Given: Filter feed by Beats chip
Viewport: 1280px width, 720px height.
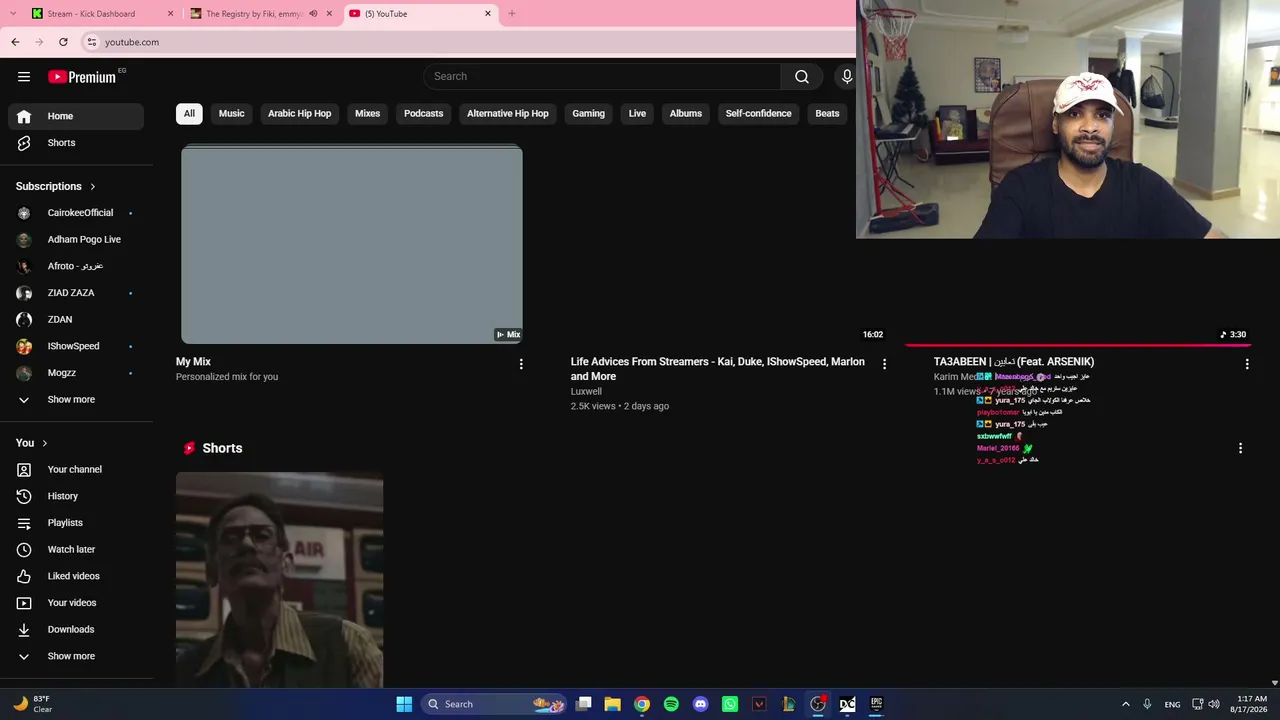Looking at the screenshot, I should tap(827, 114).
